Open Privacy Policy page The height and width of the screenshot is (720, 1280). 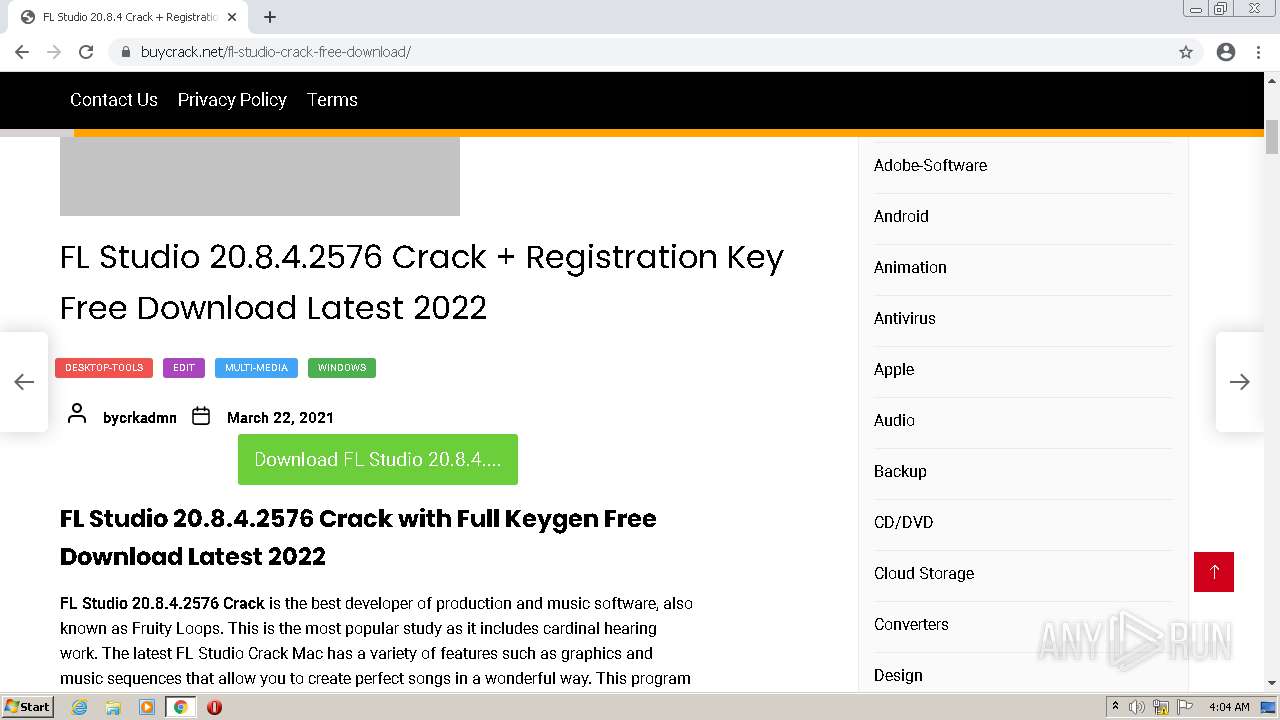232,100
